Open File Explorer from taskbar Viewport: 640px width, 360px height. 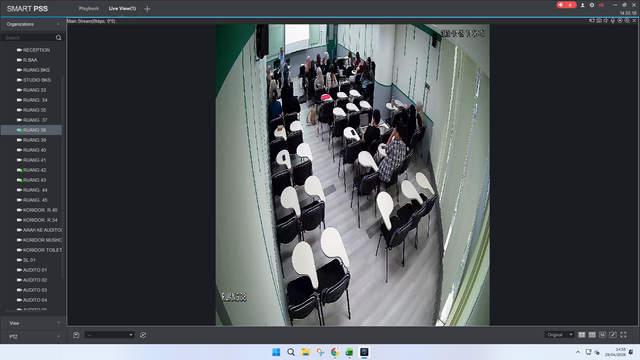coord(305,352)
